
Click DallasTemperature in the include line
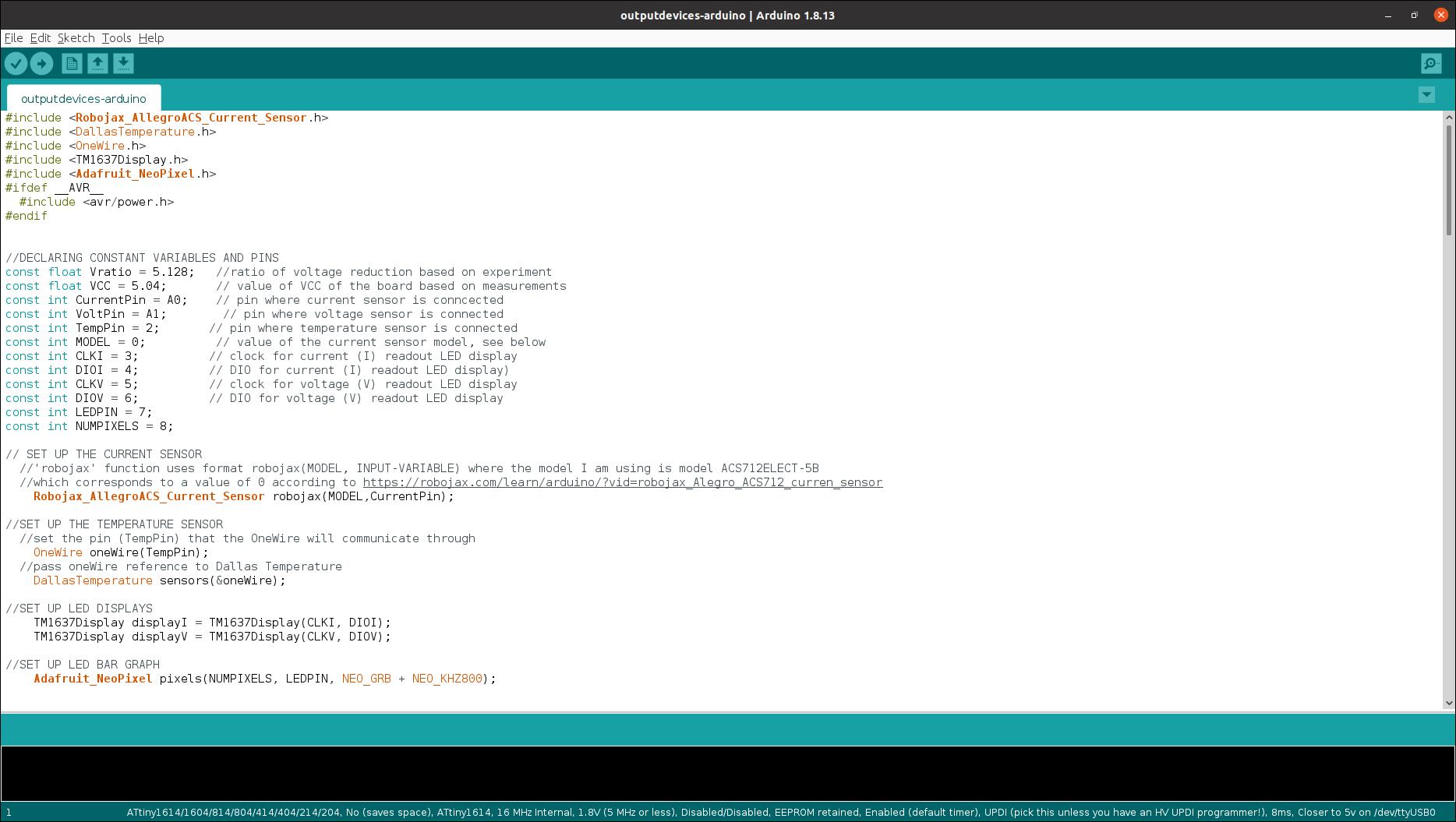tap(135, 132)
